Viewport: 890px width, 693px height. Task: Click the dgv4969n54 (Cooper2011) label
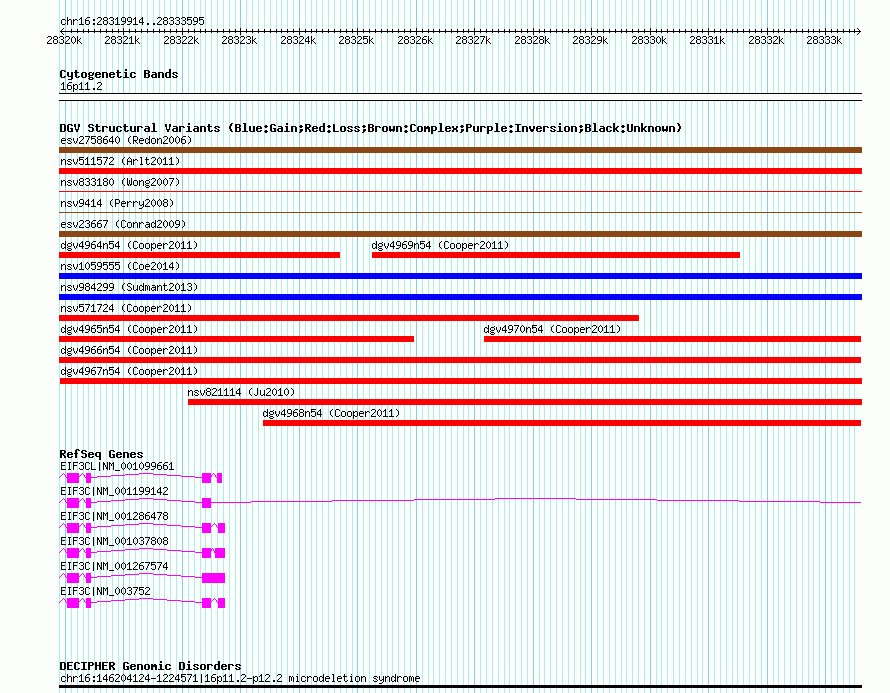coord(440,245)
